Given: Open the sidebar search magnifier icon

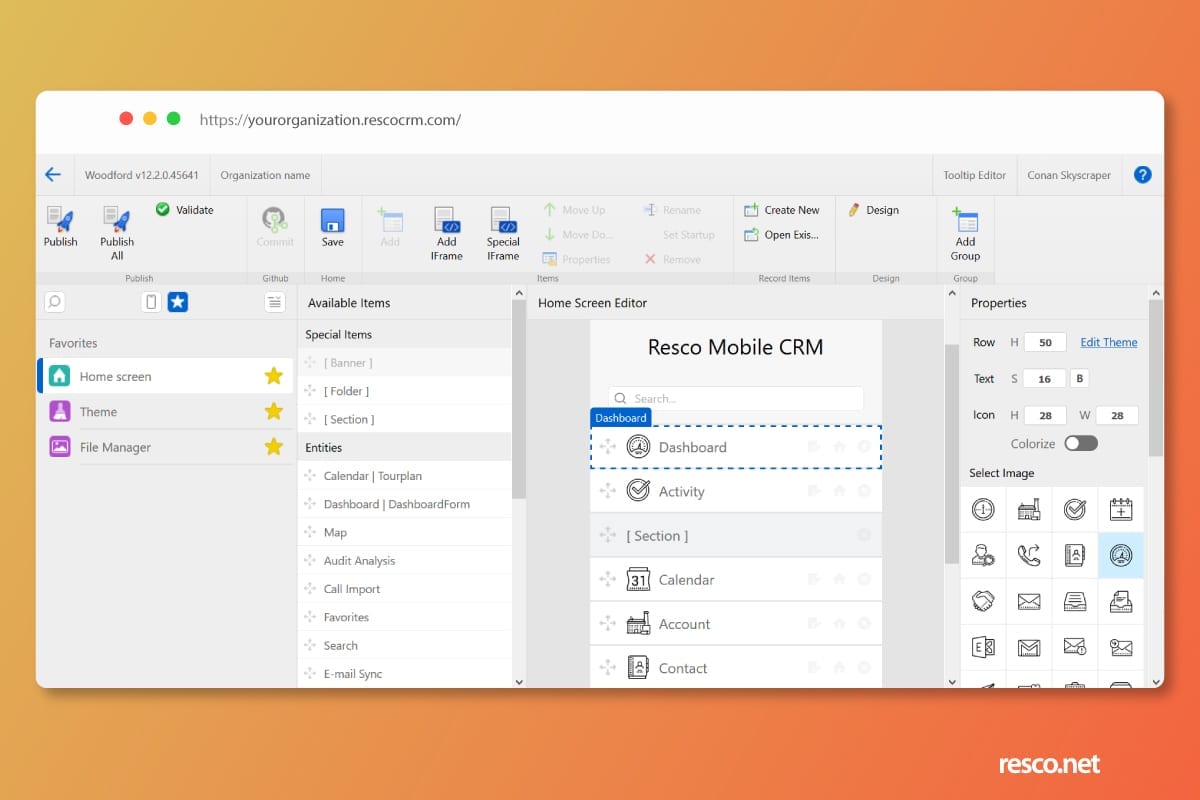Looking at the screenshot, I should (55, 302).
